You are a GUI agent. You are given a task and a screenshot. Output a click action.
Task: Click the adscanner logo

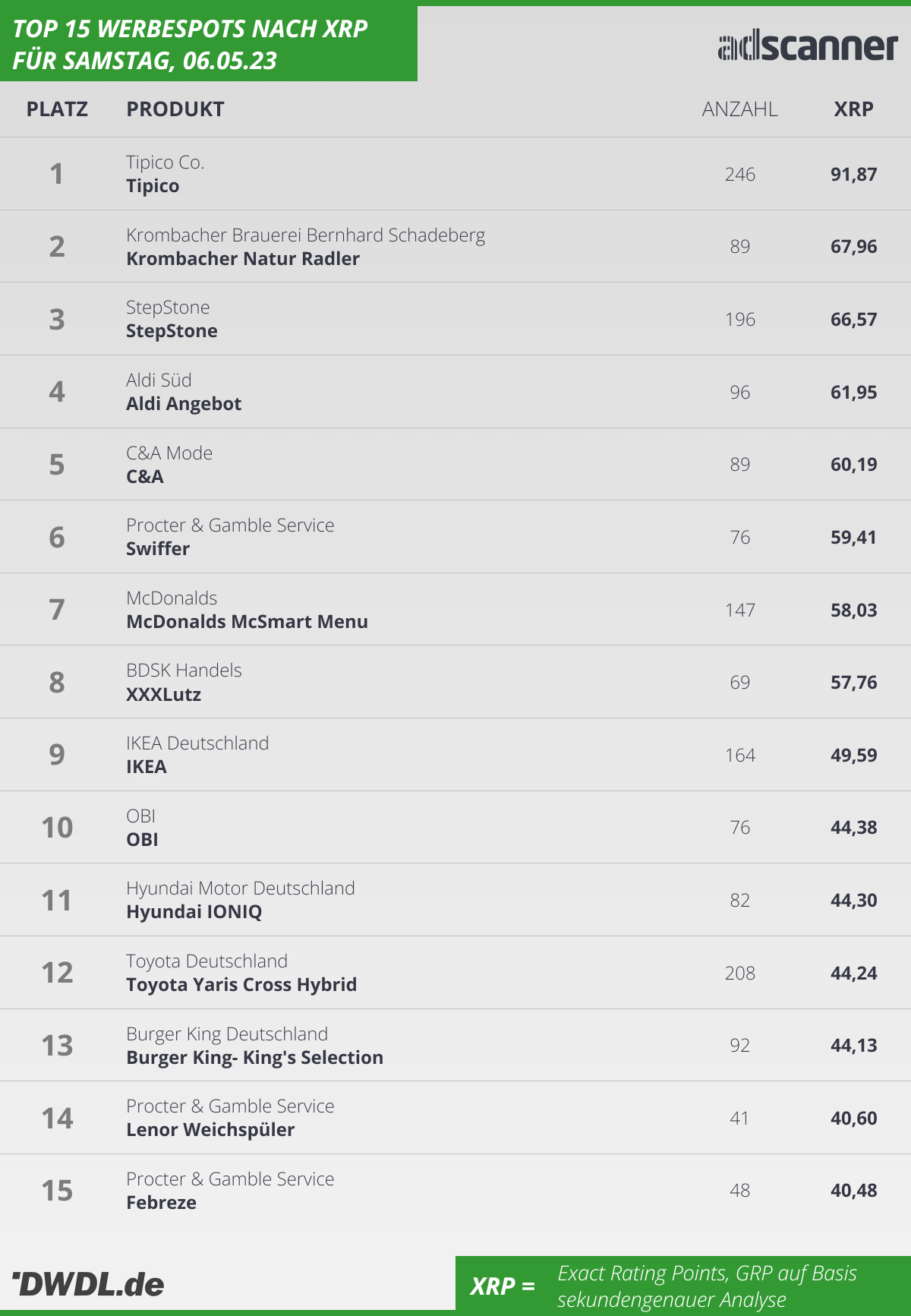[x=808, y=46]
